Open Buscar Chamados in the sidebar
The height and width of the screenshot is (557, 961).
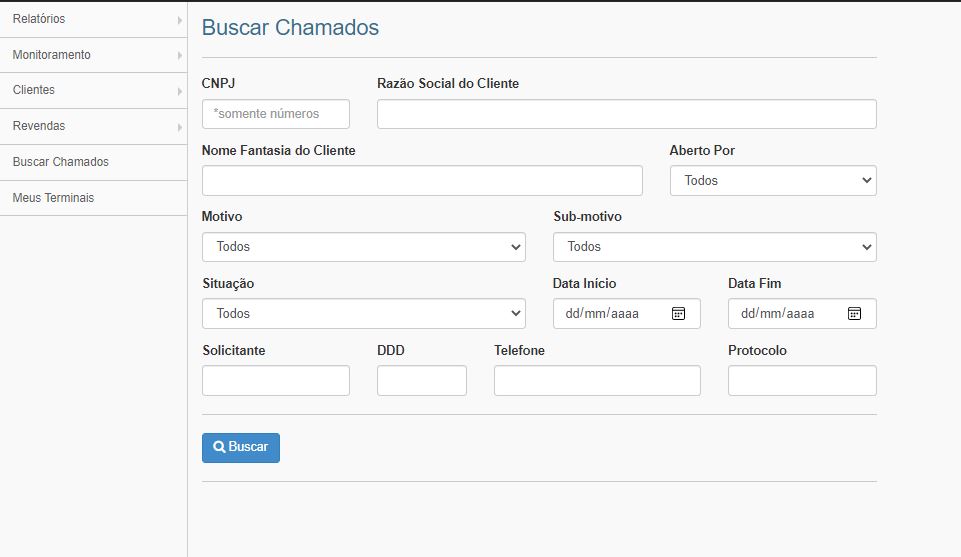pos(60,162)
